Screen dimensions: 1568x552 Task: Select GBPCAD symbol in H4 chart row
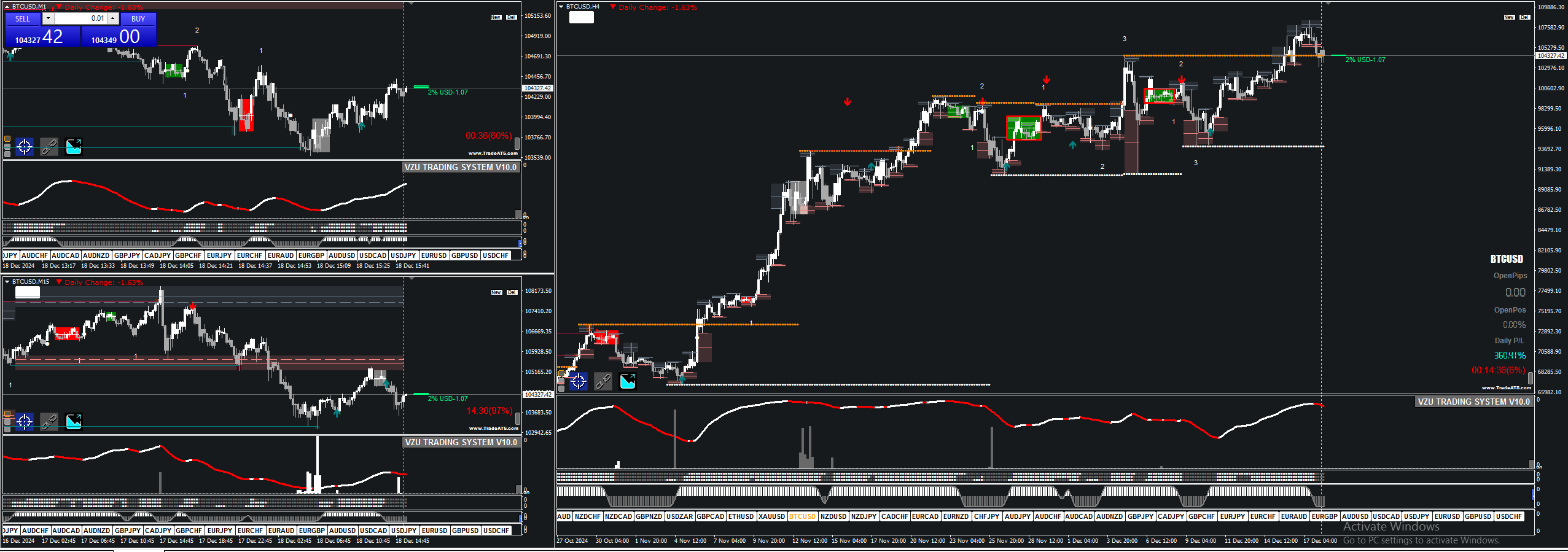(x=711, y=516)
